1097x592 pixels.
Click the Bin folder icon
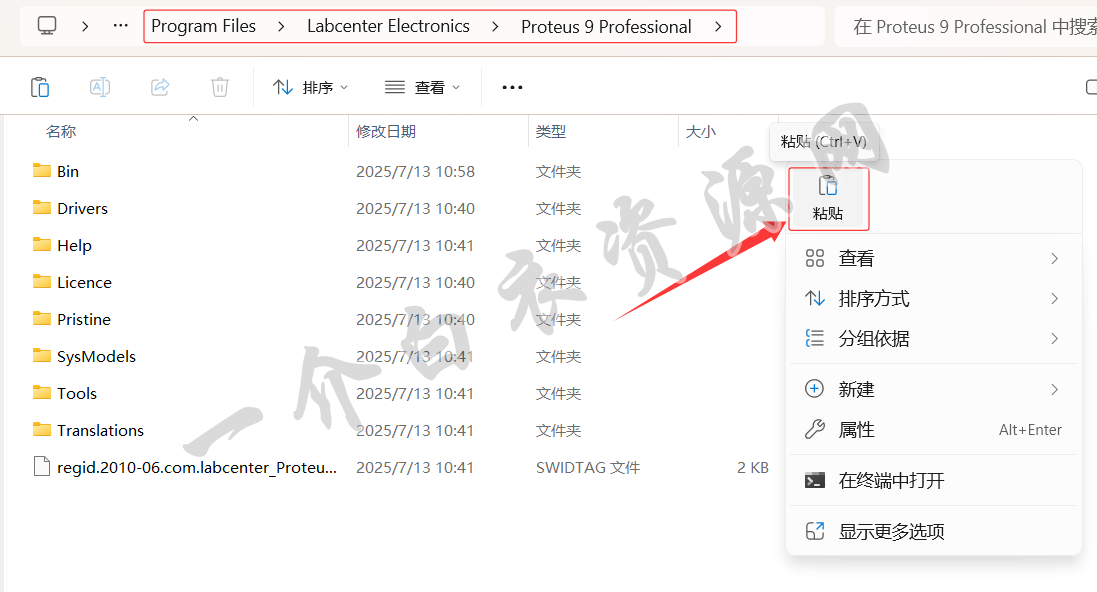pyautogui.click(x=42, y=170)
